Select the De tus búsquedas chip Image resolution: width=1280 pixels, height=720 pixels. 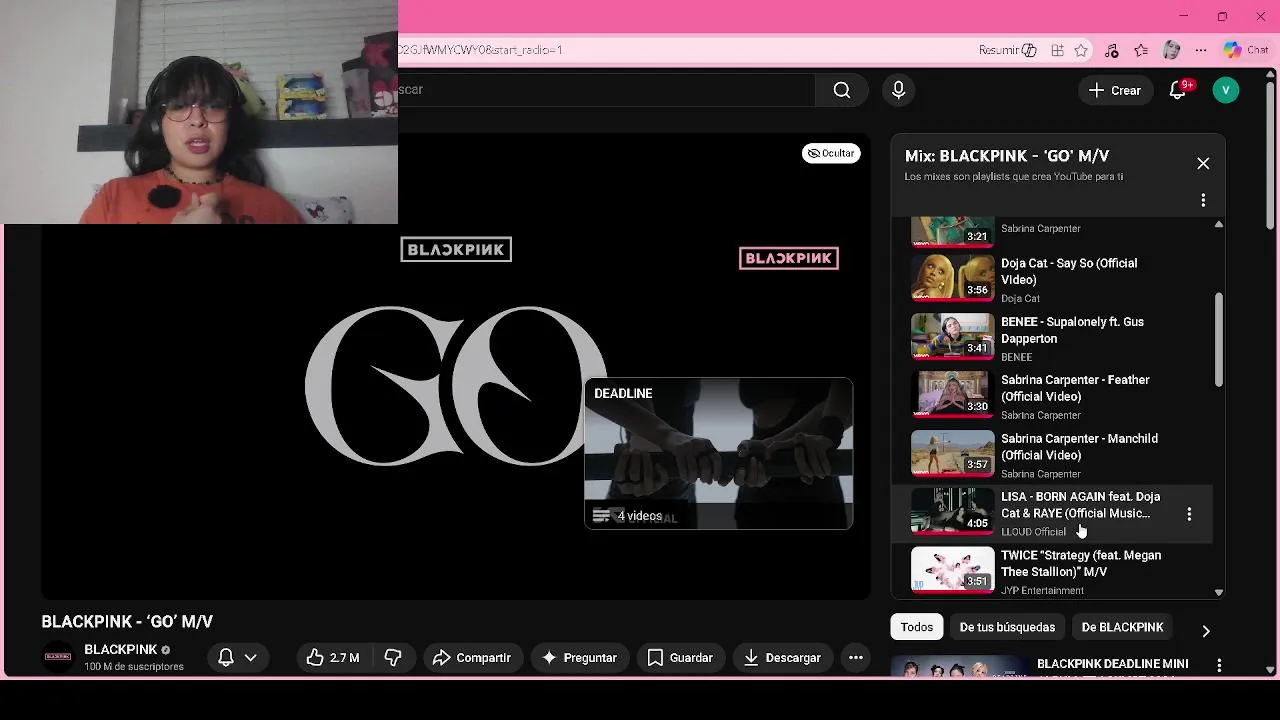click(1007, 627)
